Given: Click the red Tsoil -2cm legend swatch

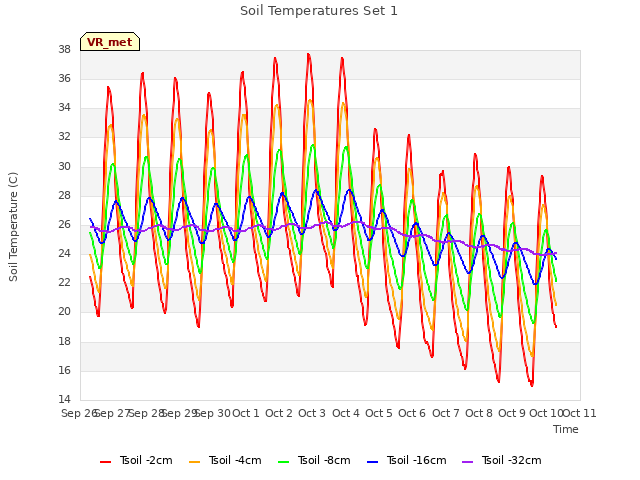Looking at the screenshot, I should pos(105,462).
